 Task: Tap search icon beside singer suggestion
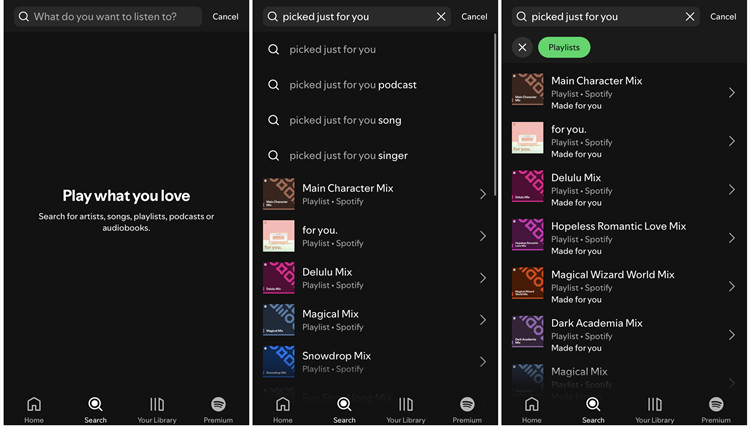(x=273, y=155)
